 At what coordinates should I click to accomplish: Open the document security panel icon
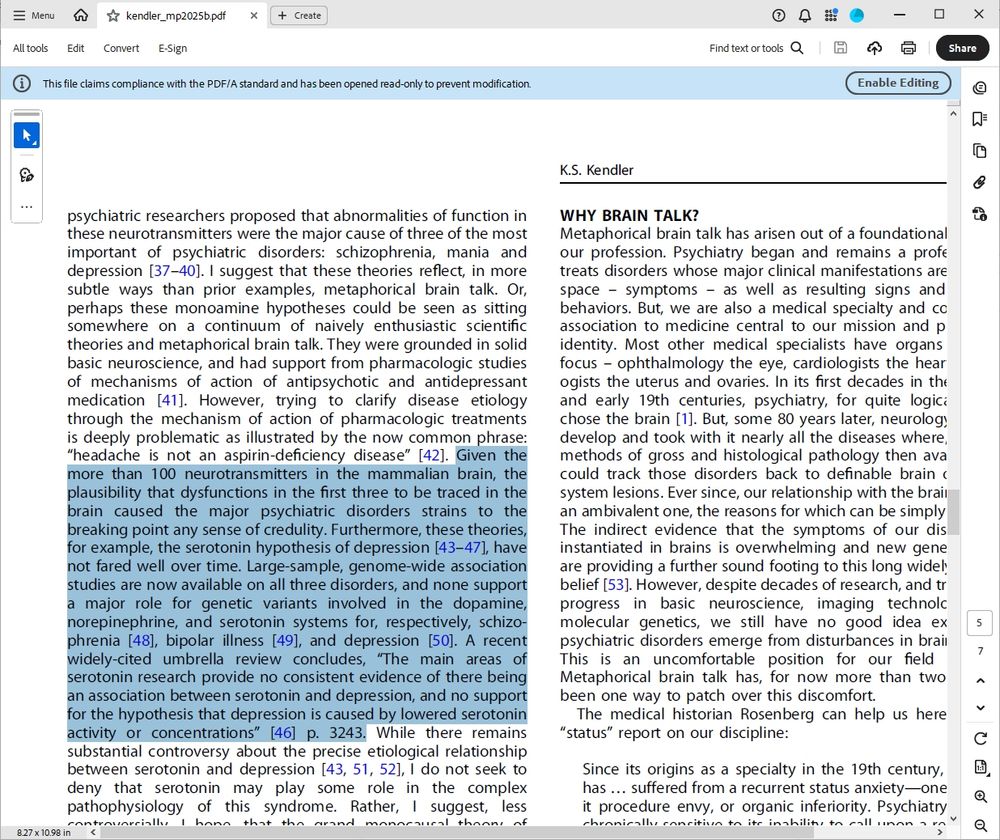coord(980,214)
